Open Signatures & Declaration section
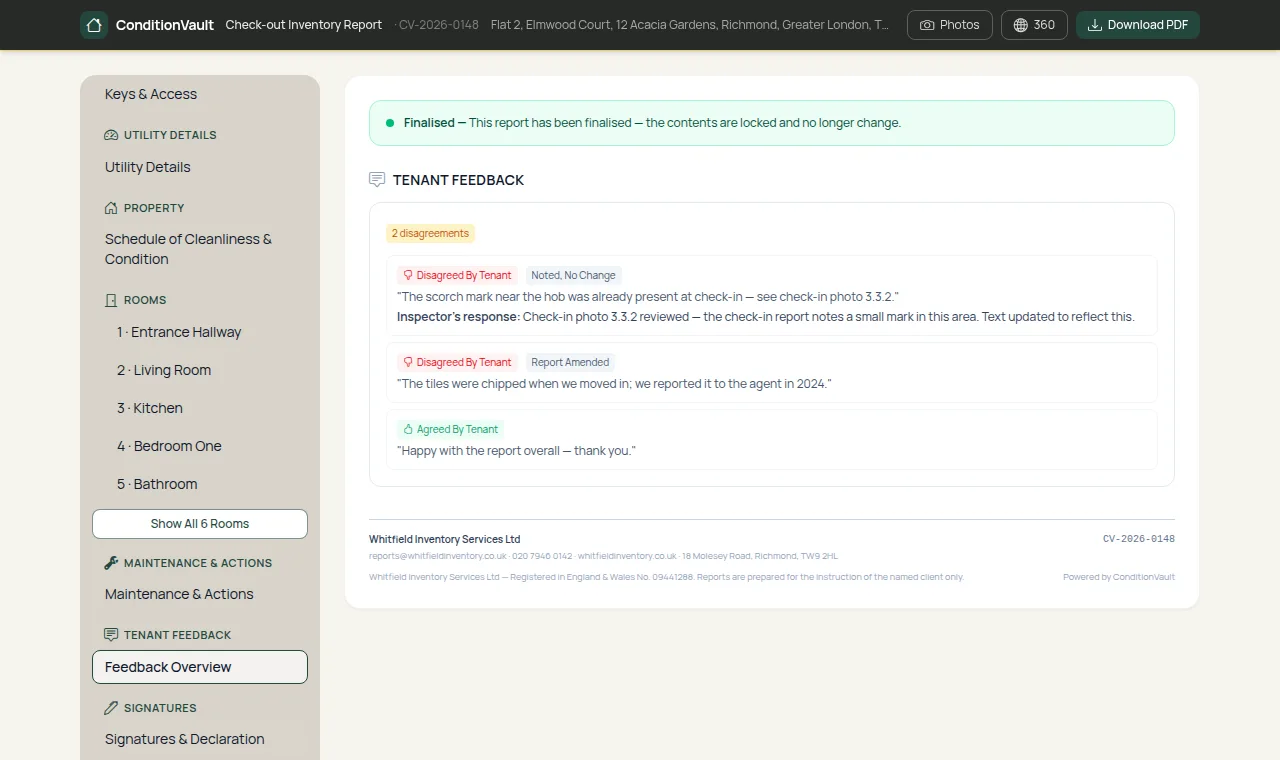Viewport: 1280px width, 760px height. coord(200,739)
